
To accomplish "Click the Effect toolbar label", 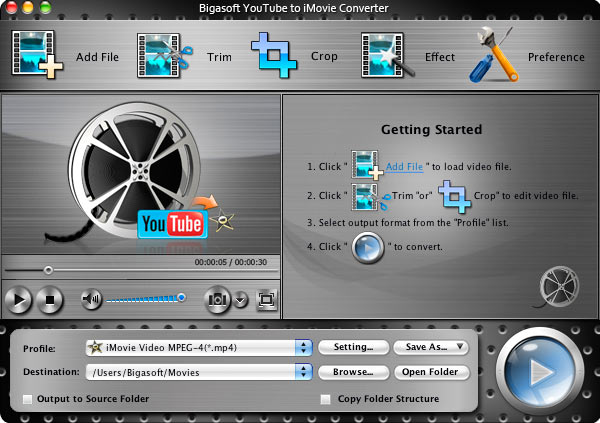I will click(x=440, y=57).
